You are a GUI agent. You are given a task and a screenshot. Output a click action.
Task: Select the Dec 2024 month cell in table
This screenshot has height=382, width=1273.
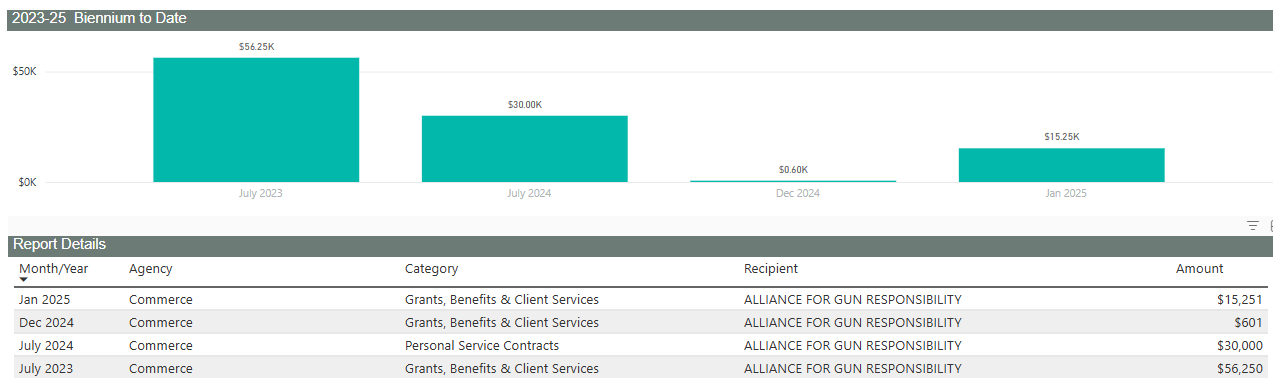pos(46,323)
